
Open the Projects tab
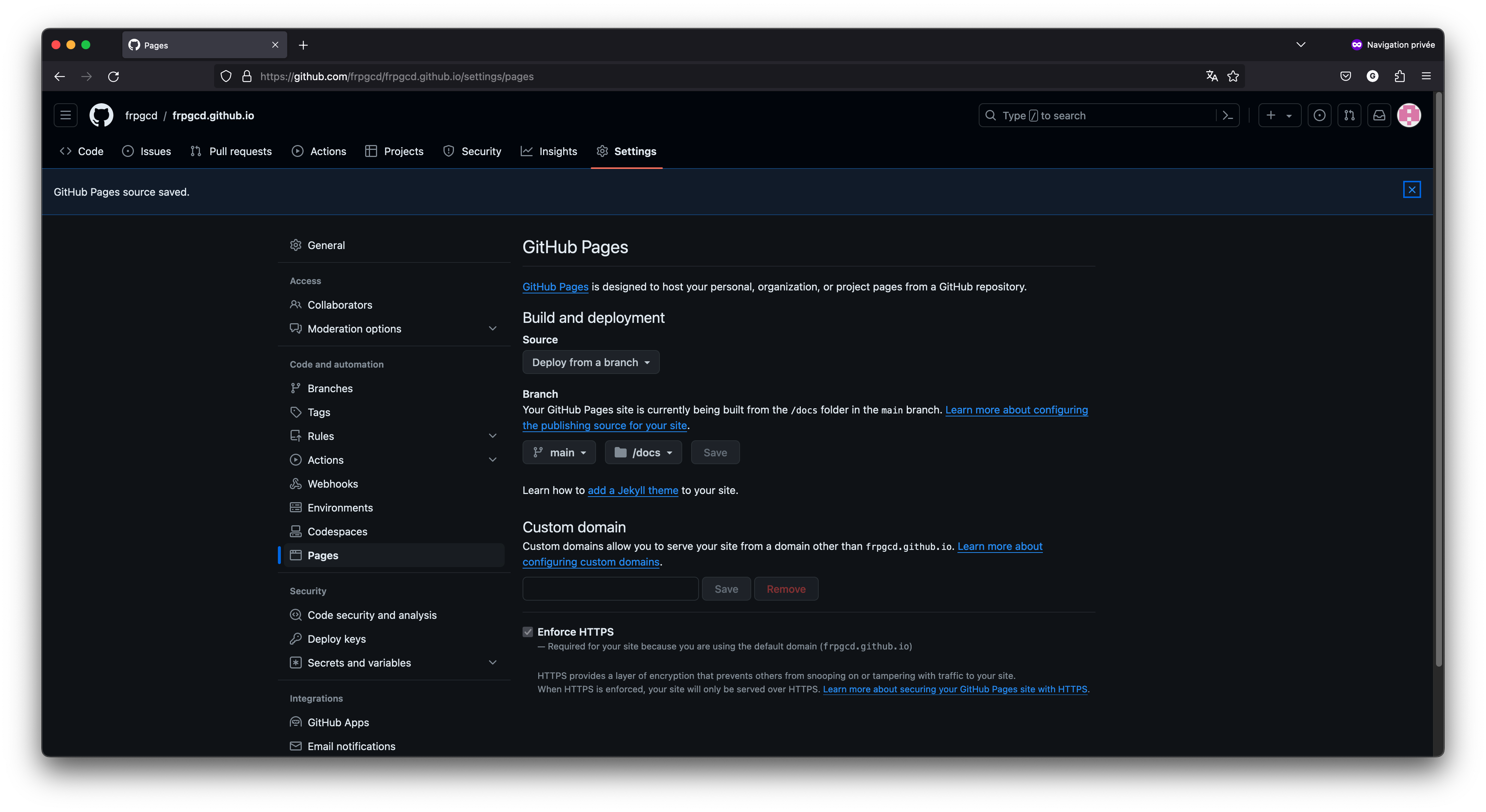pos(395,151)
